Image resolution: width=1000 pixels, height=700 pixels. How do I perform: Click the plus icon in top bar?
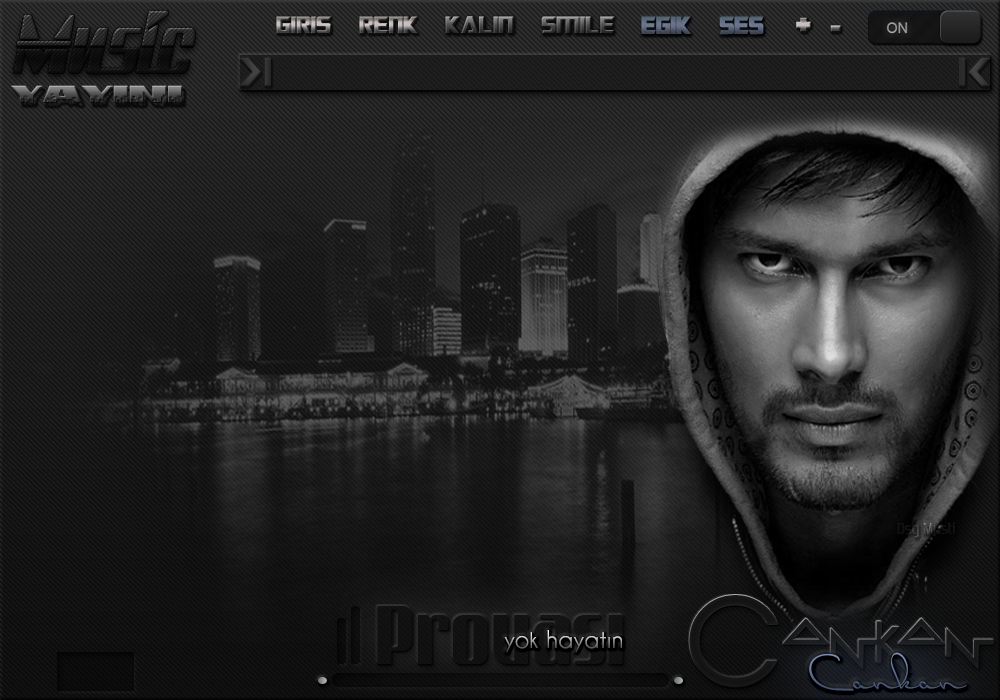point(803,26)
